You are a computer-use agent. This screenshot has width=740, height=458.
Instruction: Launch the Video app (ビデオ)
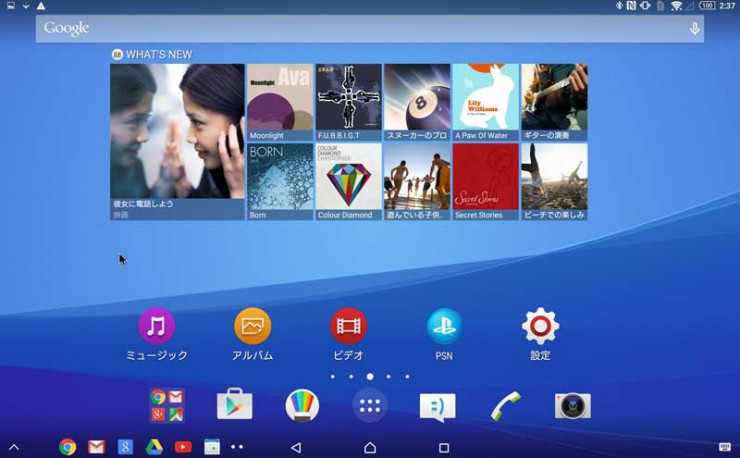coord(348,326)
